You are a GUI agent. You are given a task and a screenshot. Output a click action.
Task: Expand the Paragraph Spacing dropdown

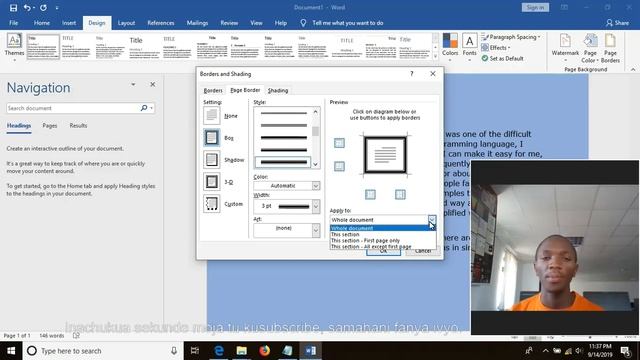[539, 37]
